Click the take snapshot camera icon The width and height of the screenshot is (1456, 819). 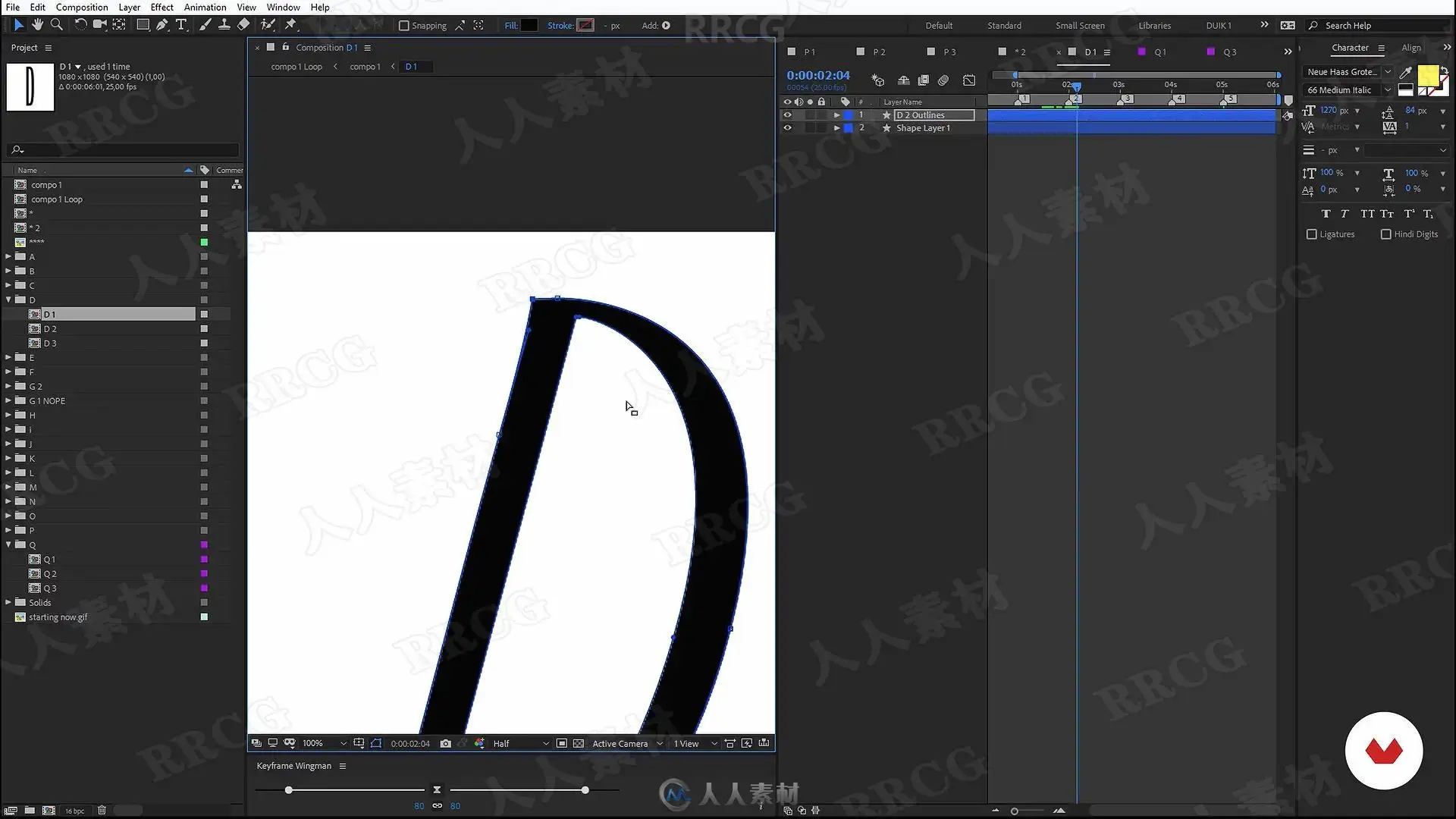pos(446,743)
